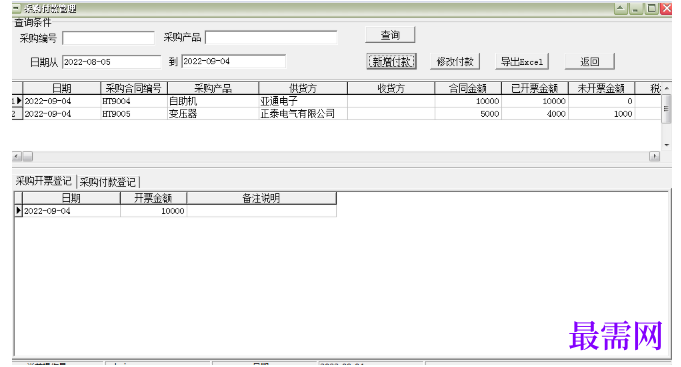The image size is (681, 367).
Task: Click invoiced amount 4000 cell
Action: coord(535,114)
